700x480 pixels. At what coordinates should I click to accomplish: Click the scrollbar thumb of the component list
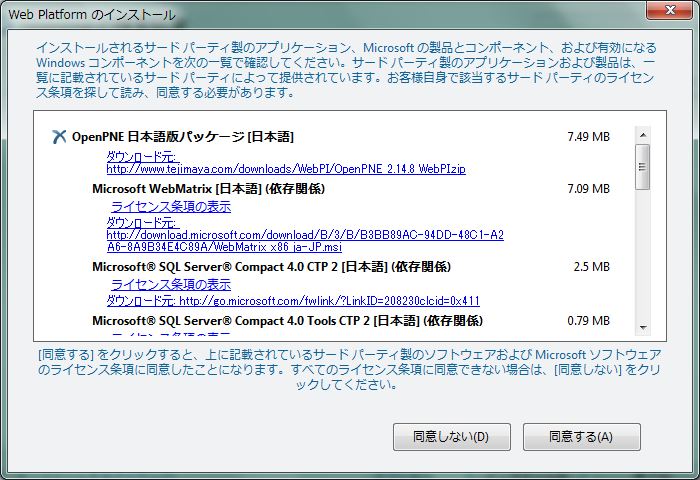tap(643, 165)
